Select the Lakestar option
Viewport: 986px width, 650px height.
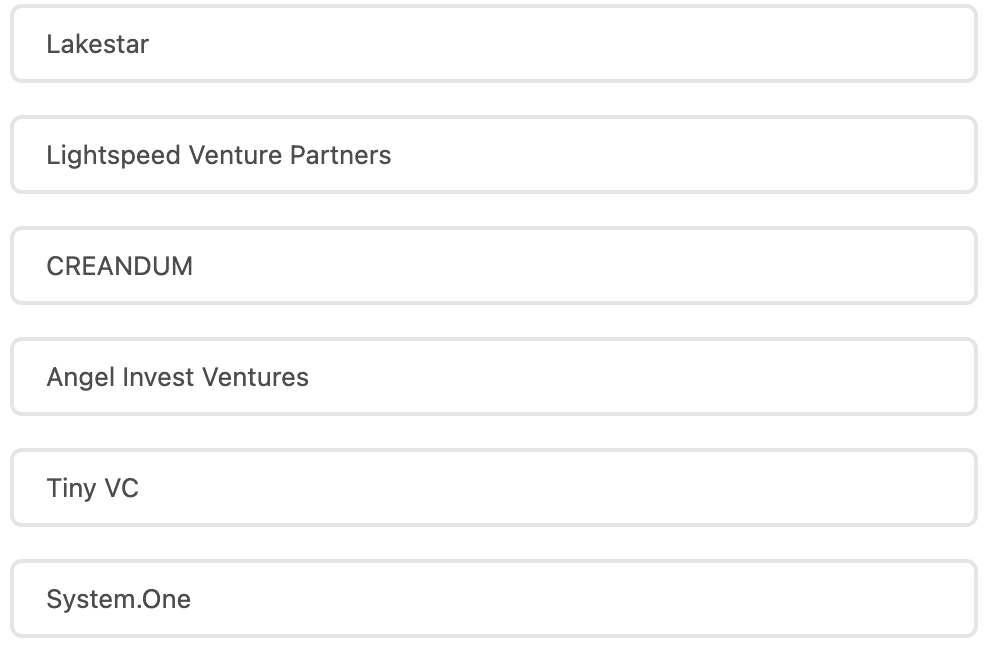click(x=493, y=44)
